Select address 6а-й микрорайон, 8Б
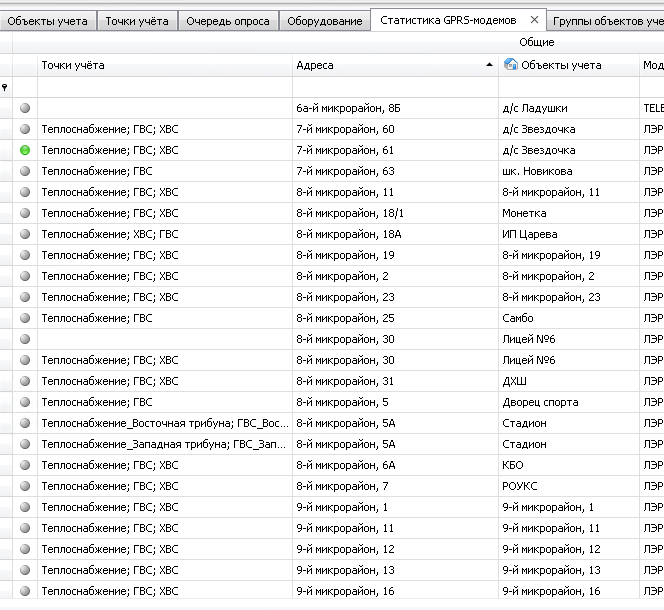The height and width of the screenshot is (610, 664). [x=396, y=108]
